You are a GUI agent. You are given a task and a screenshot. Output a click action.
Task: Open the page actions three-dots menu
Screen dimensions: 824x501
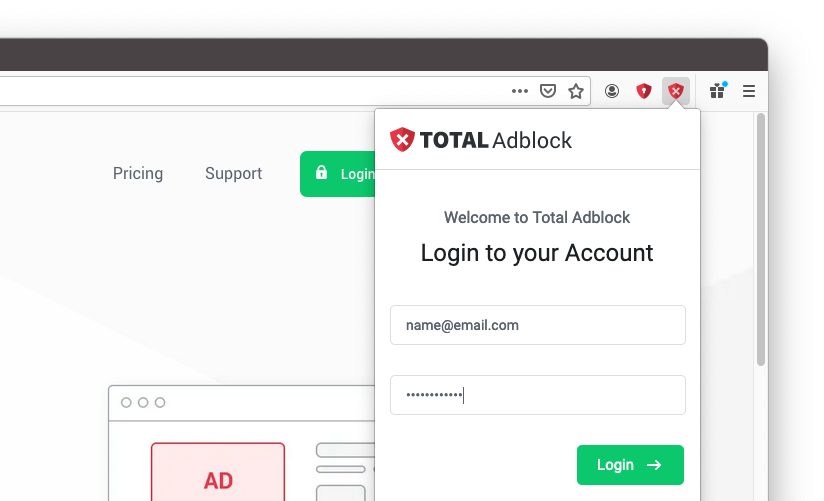tap(519, 91)
